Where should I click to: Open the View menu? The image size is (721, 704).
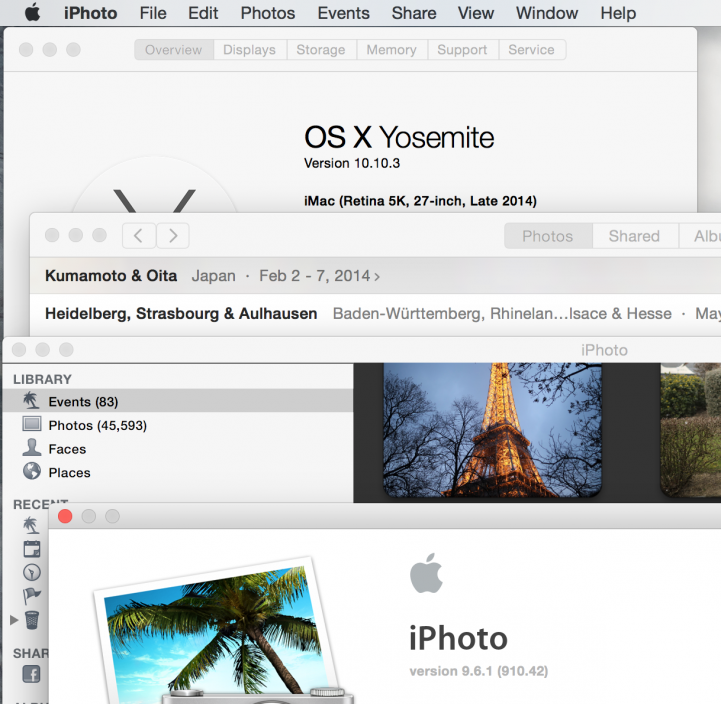pyautogui.click(x=476, y=13)
